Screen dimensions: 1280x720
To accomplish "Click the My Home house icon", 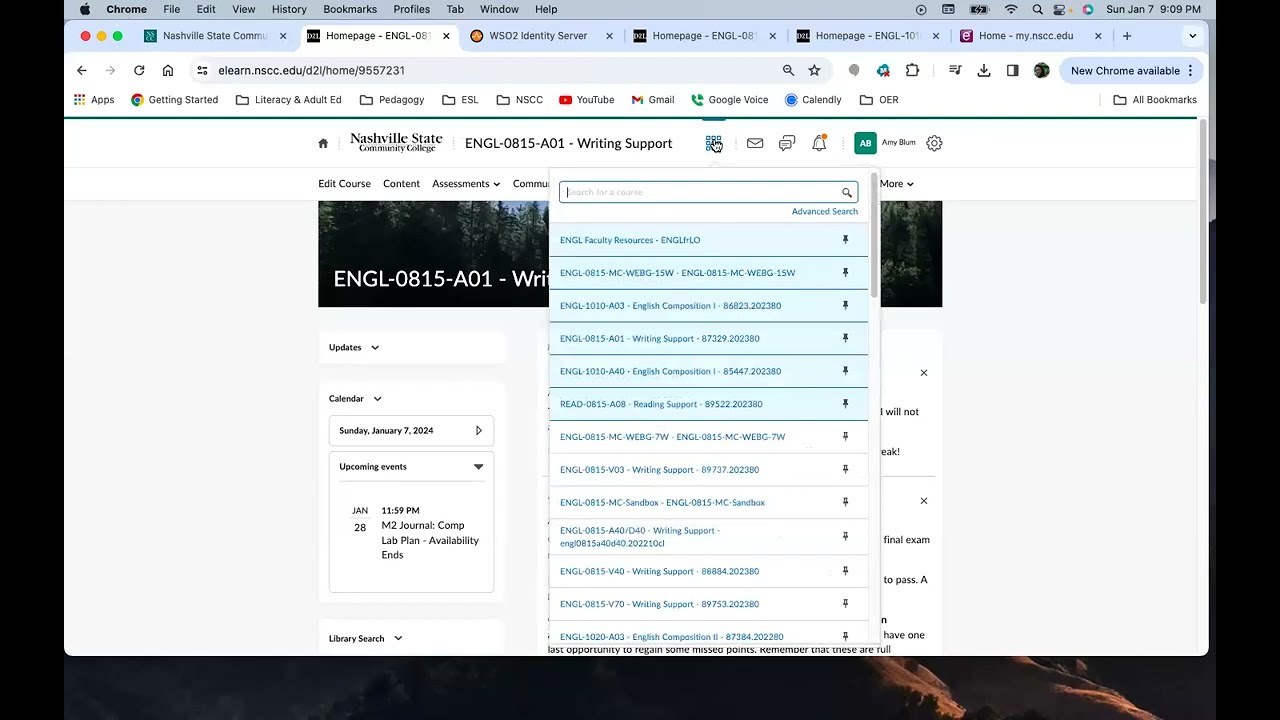I will (323, 143).
